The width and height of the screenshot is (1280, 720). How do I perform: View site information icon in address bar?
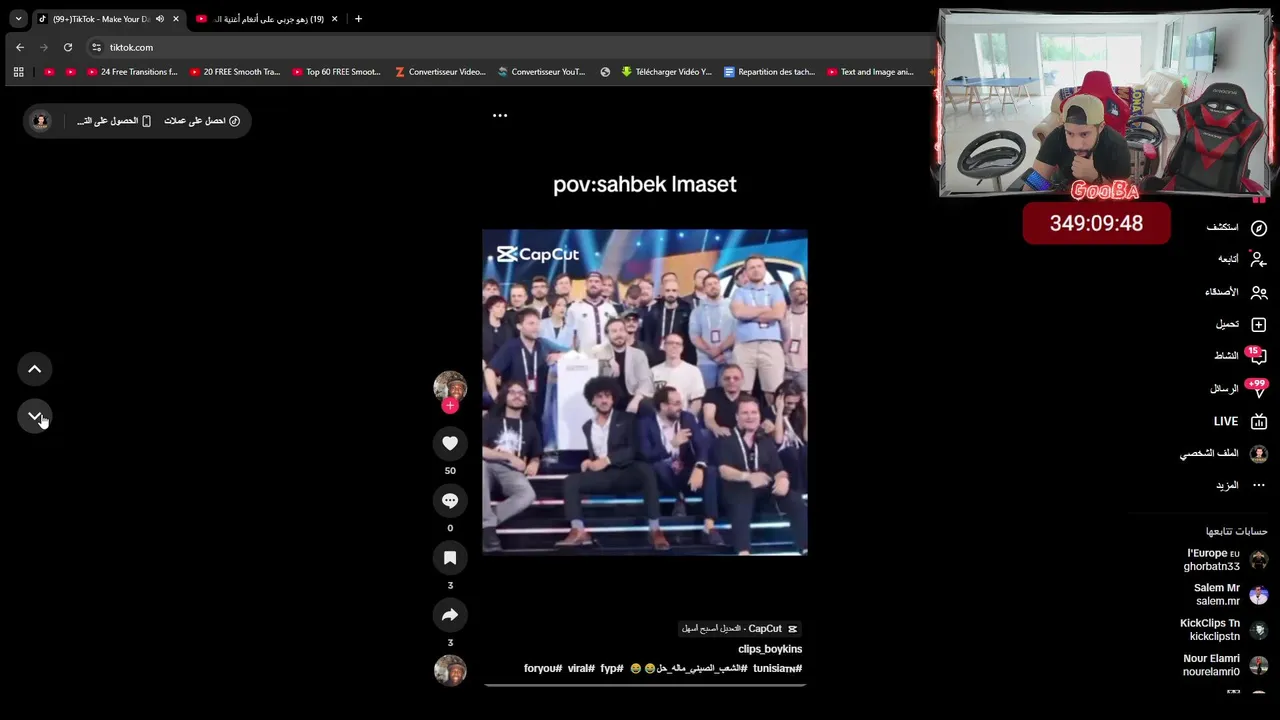96,47
